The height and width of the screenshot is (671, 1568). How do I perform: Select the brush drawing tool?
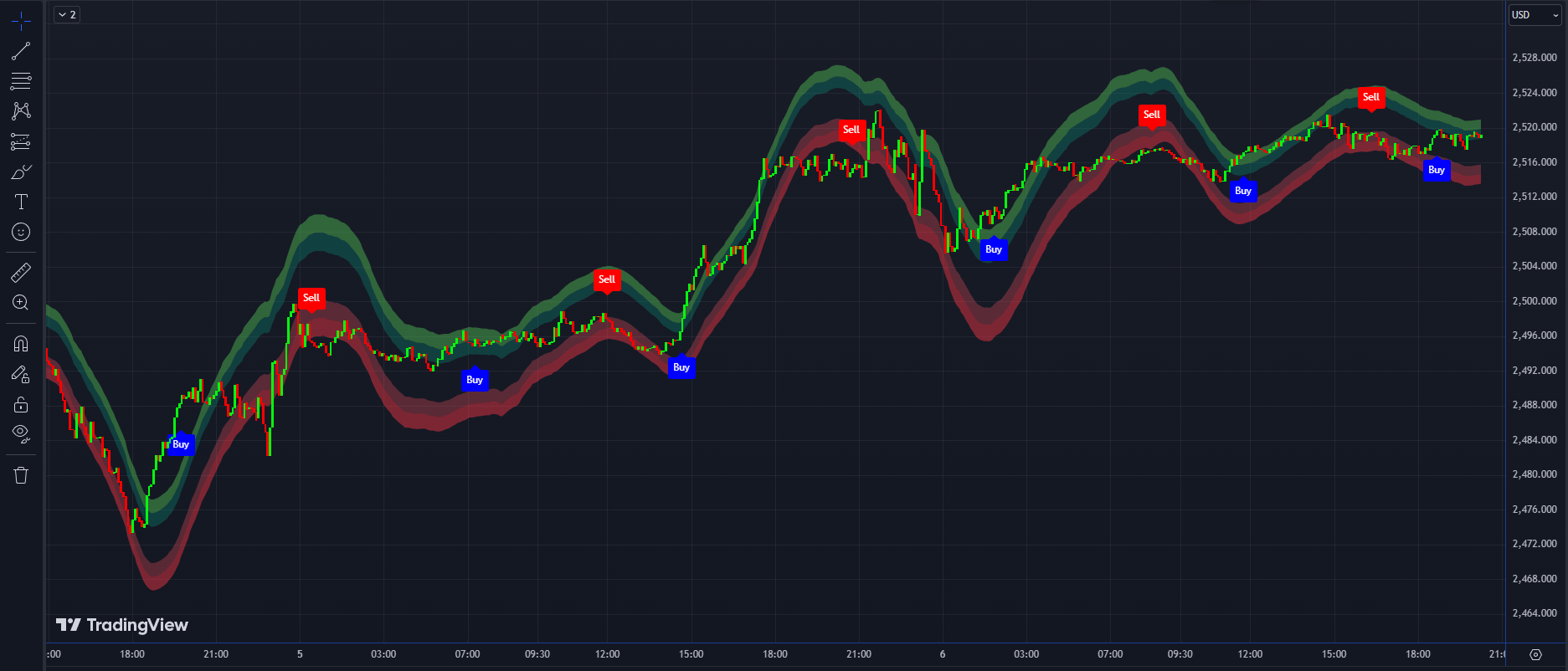[x=21, y=172]
